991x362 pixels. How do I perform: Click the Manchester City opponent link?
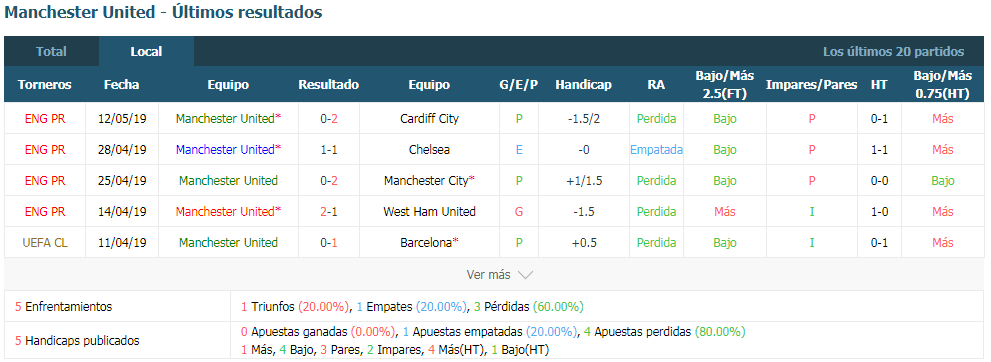click(429, 181)
